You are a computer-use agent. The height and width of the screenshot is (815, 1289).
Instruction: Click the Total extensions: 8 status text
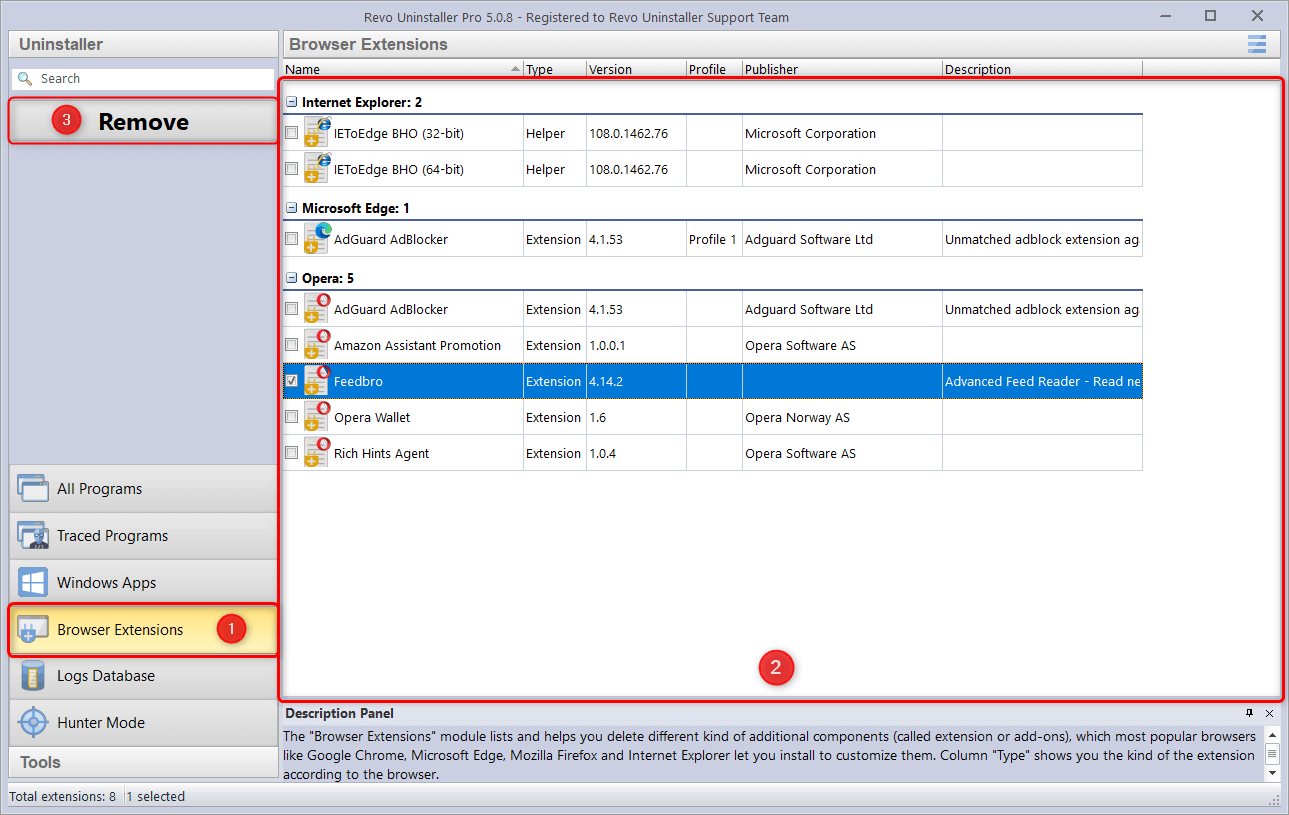(62, 796)
